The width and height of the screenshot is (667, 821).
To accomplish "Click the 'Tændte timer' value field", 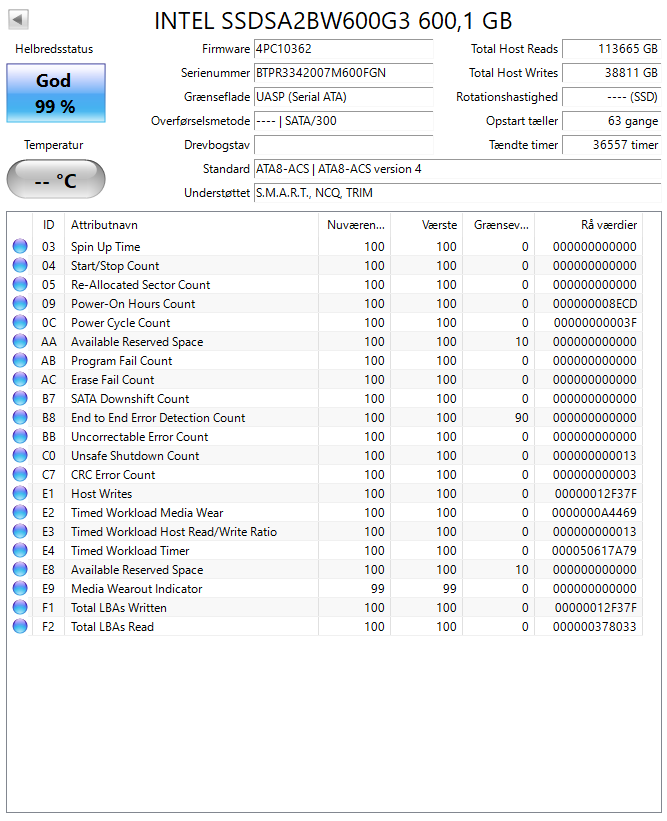I will 611,145.
